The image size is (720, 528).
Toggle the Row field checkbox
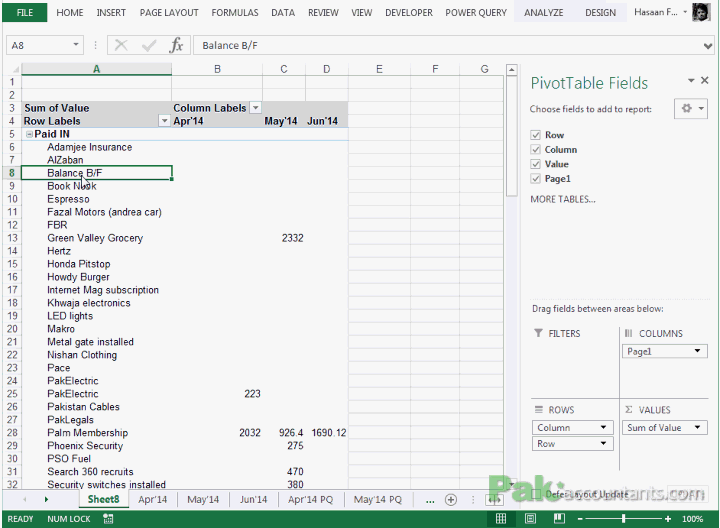(x=535, y=135)
